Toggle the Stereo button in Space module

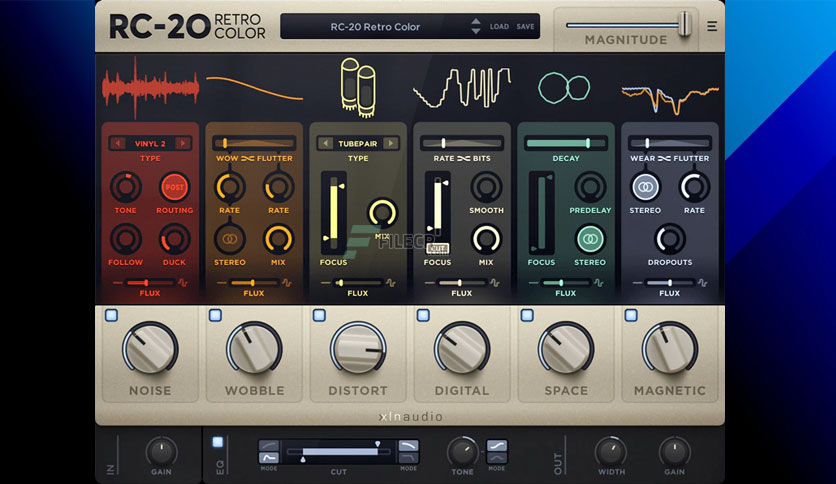pos(590,239)
